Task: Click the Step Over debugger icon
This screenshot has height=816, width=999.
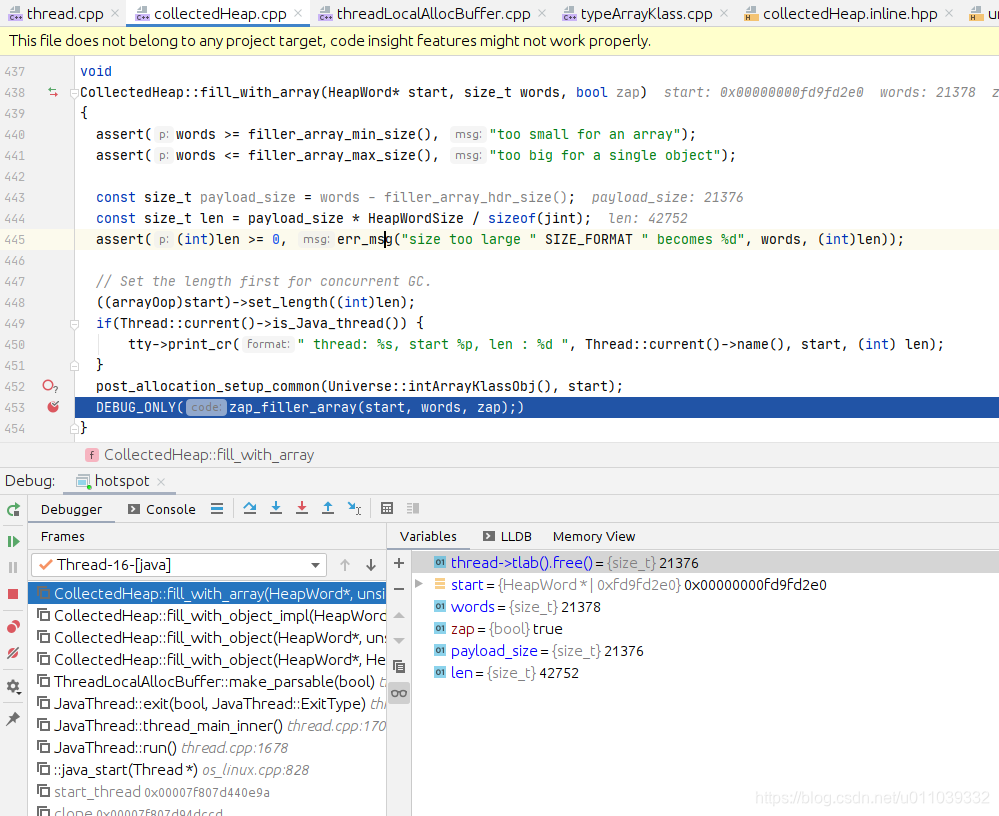Action: tap(250, 508)
